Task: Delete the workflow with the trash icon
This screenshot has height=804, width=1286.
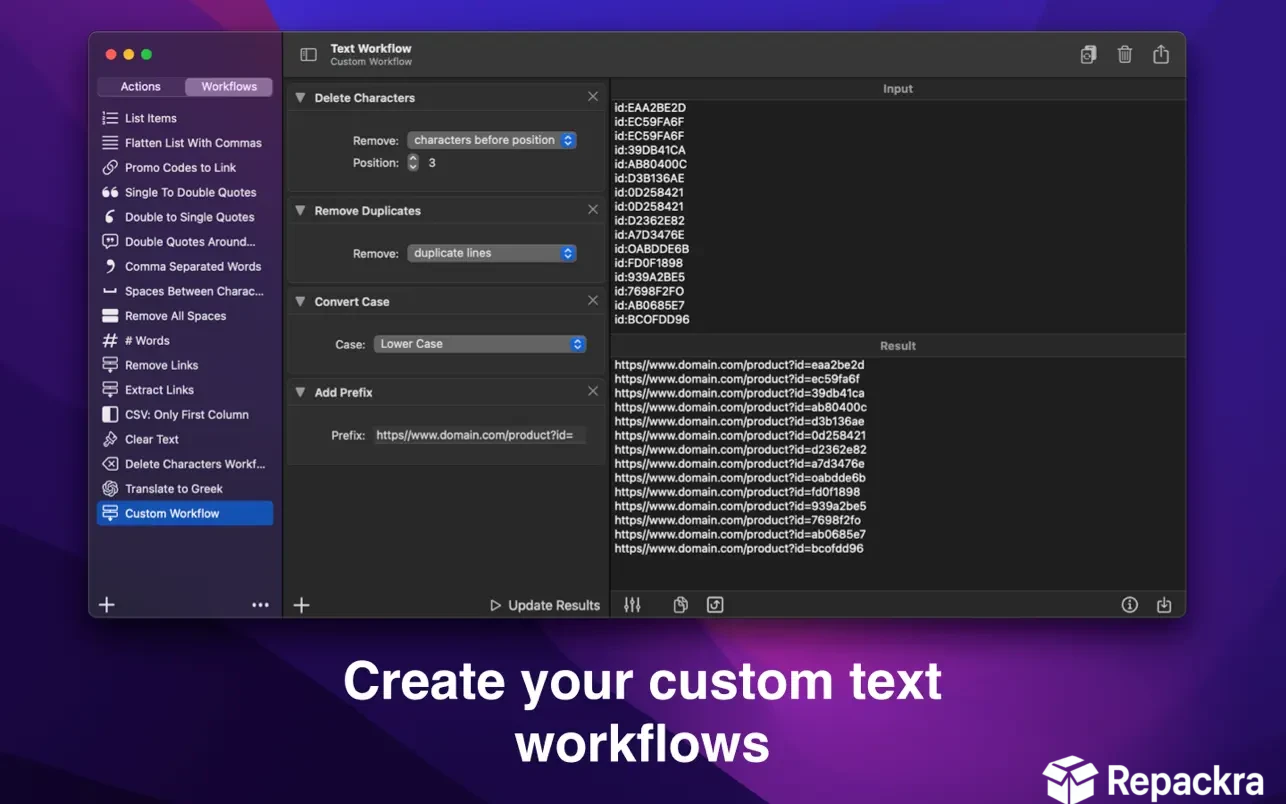Action: [1125, 55]
